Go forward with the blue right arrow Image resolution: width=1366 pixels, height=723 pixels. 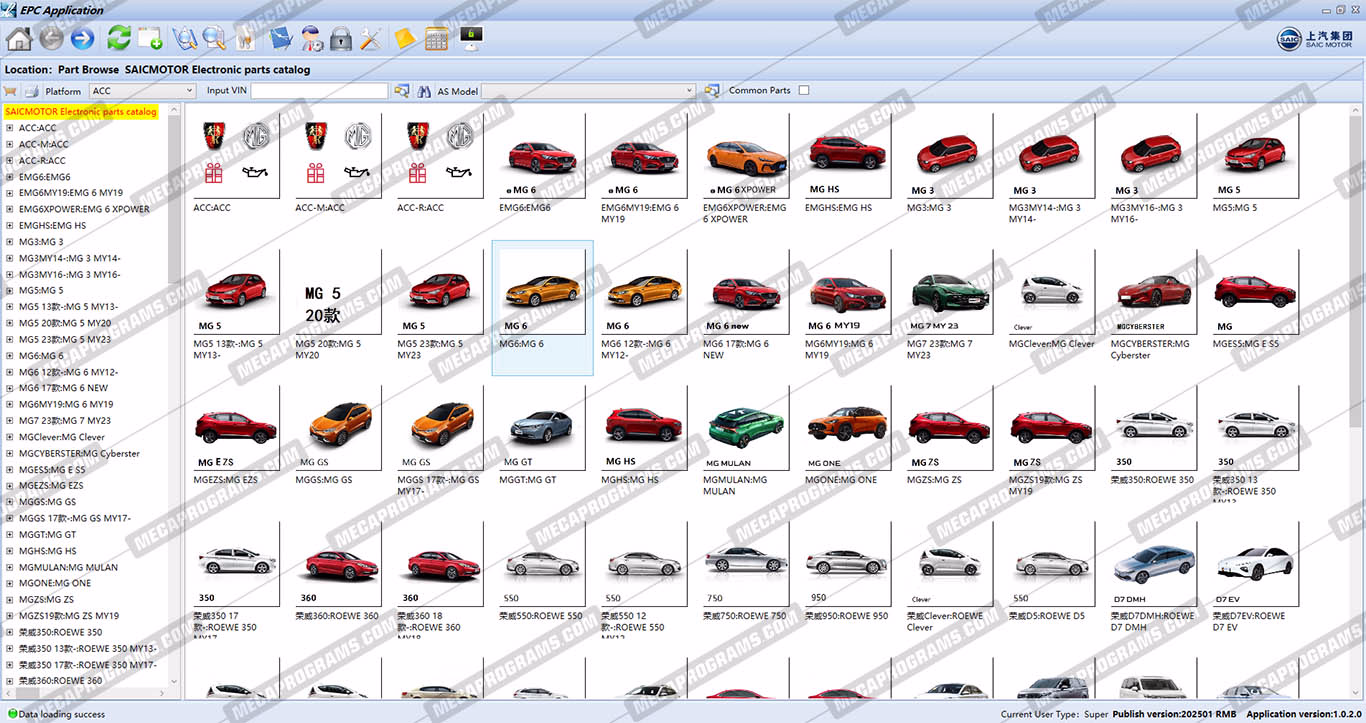[x=82, y=39]
